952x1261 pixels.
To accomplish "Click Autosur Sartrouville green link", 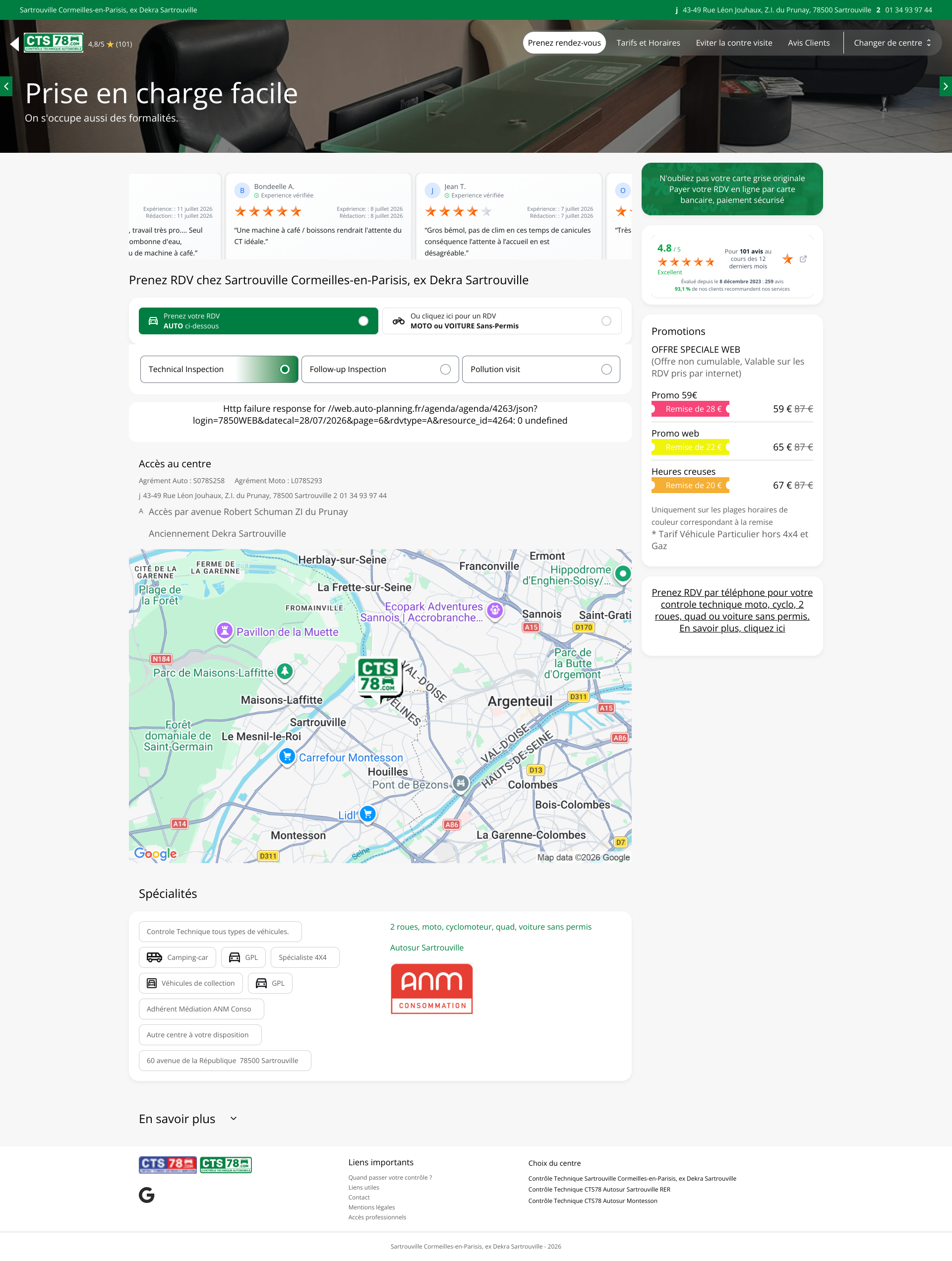I will point(427,947).
